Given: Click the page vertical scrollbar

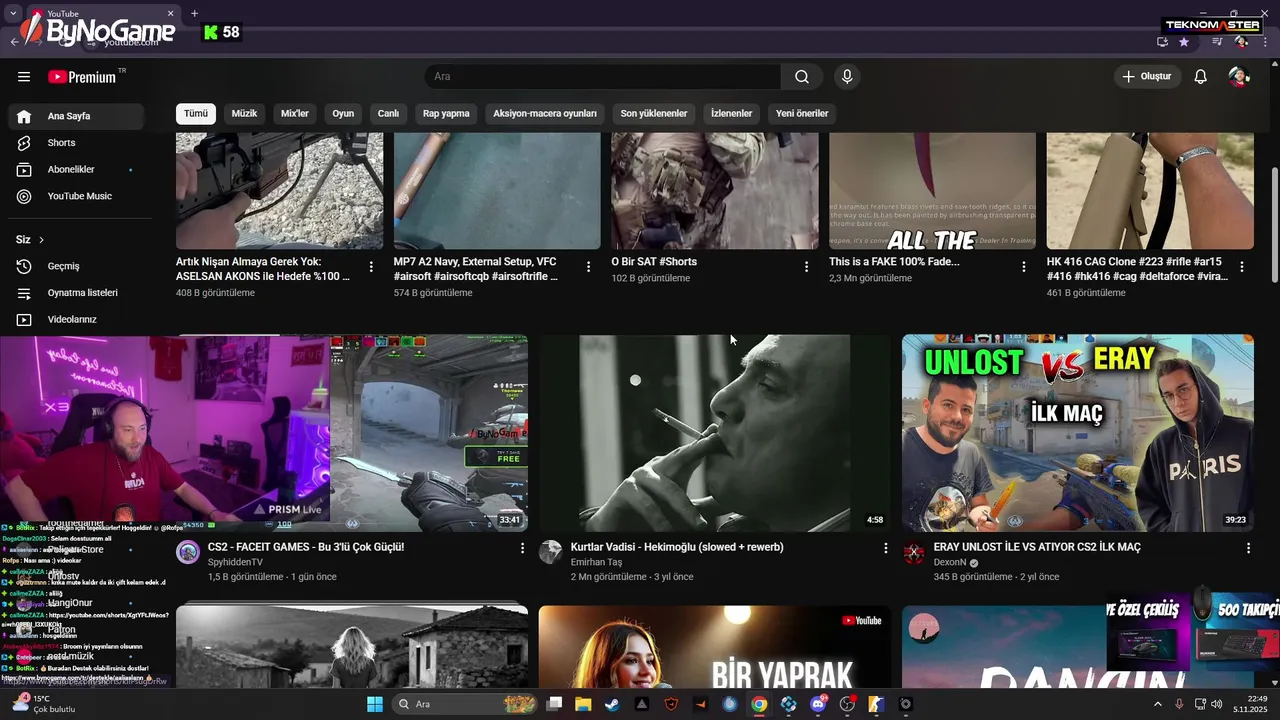Looking at the screenshot, I should click(1274, 225).
